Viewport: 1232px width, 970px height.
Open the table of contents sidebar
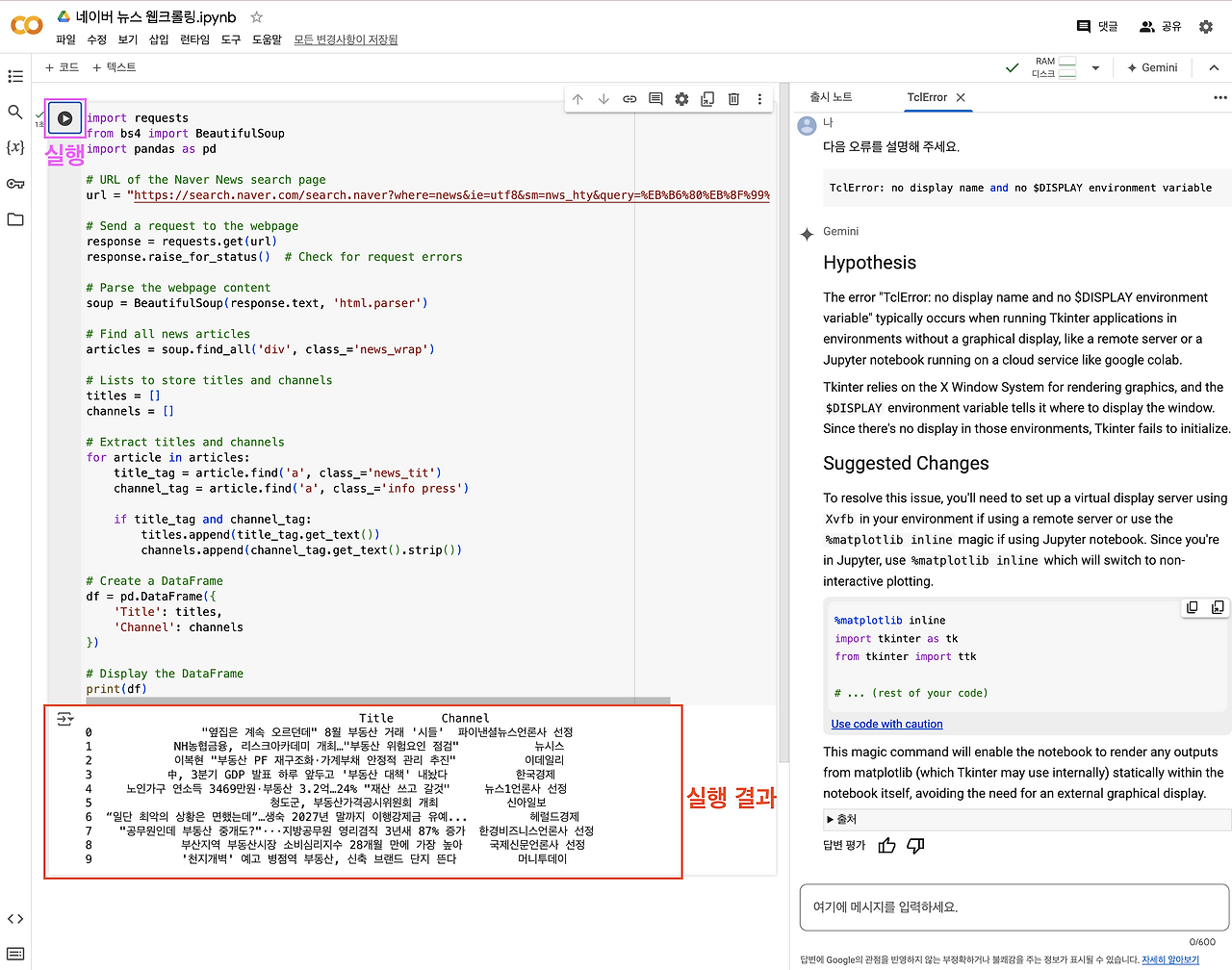15,76
